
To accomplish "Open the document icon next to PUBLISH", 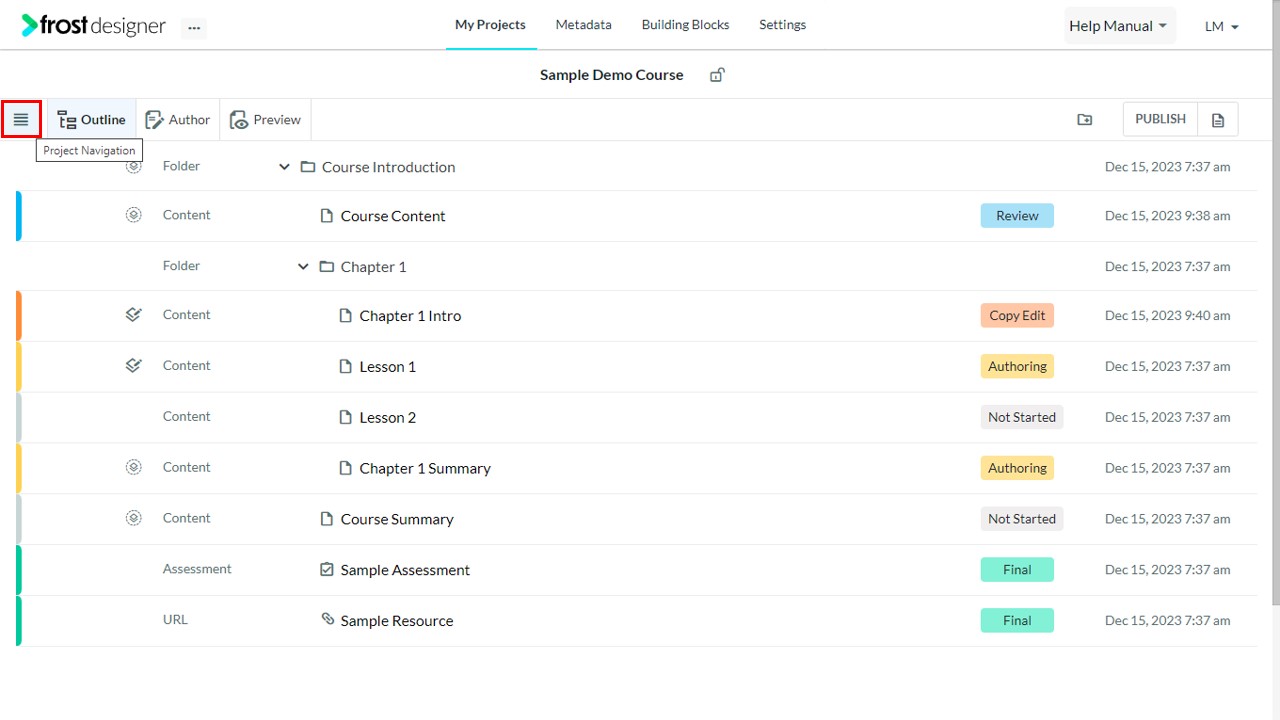I will click(1218, 120).
